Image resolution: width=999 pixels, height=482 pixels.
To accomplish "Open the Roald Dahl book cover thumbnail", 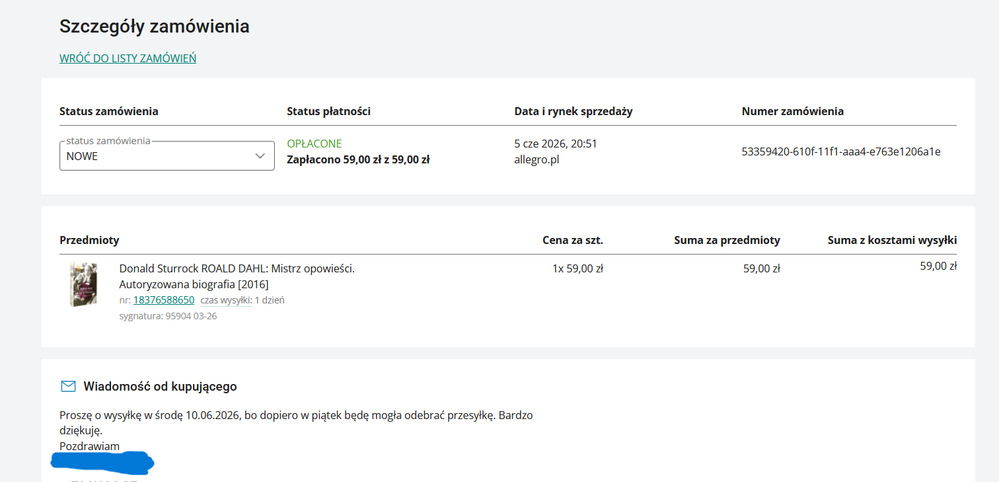I will pos(83,285).
